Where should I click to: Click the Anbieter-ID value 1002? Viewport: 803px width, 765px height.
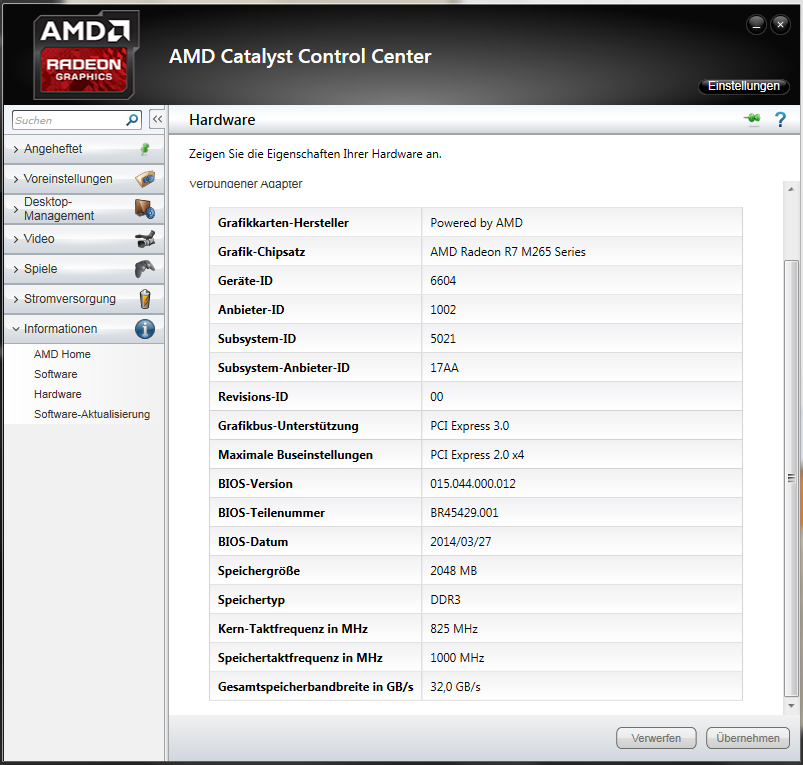pyautogui.click(x=443, y=310)
